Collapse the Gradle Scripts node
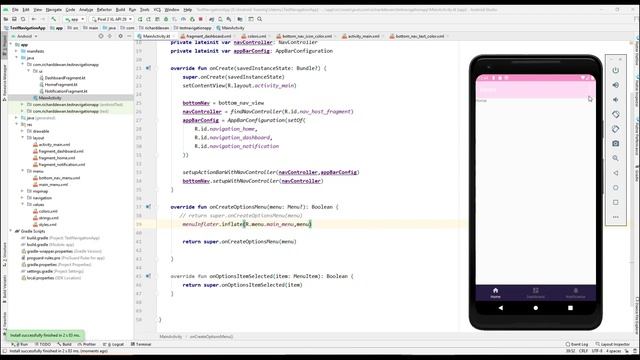 pyautogui.click(x=11, y=231)
